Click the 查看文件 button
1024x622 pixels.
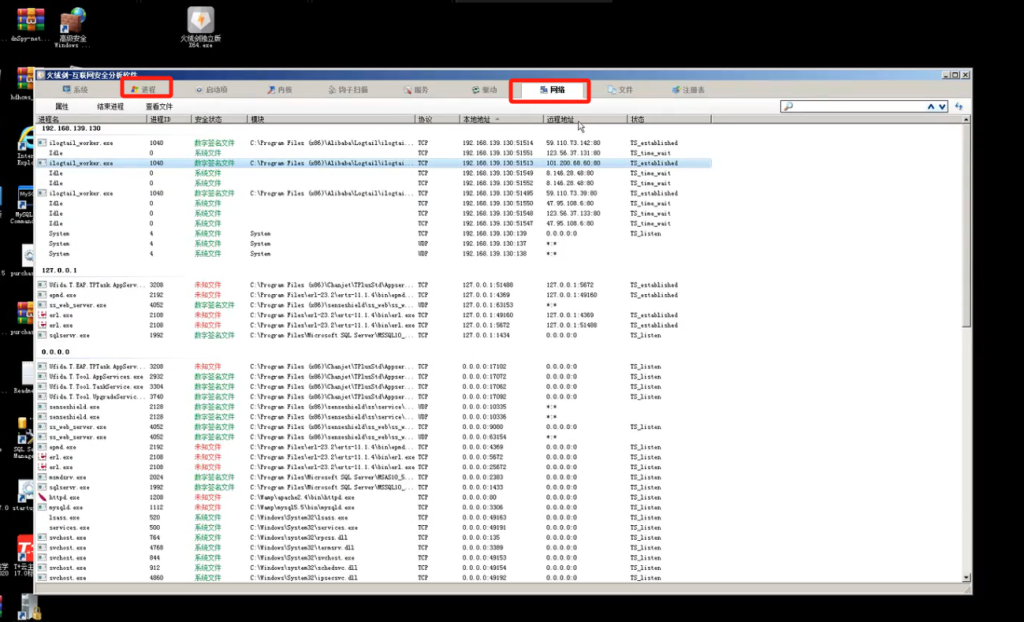(x=159, y=106)
